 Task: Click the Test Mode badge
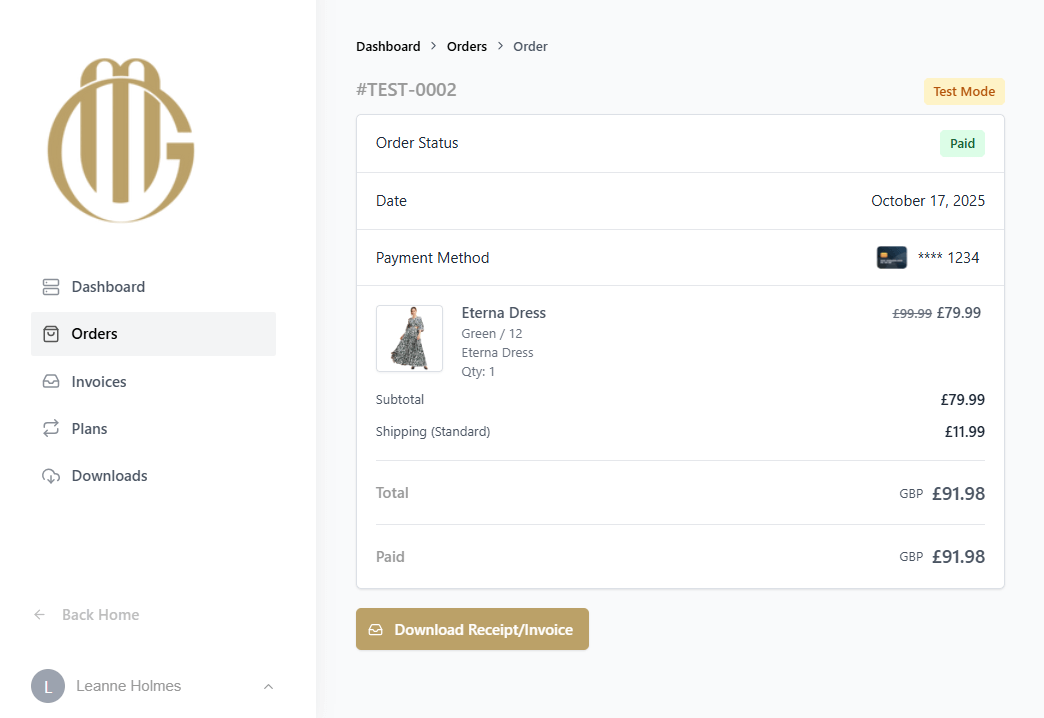point(964,92)
